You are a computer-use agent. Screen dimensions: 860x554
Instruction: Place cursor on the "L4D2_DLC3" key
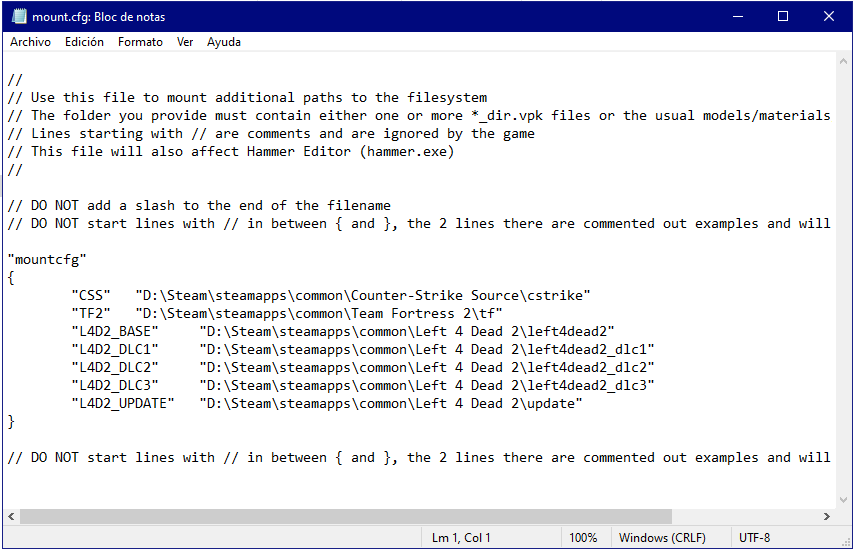115,386
